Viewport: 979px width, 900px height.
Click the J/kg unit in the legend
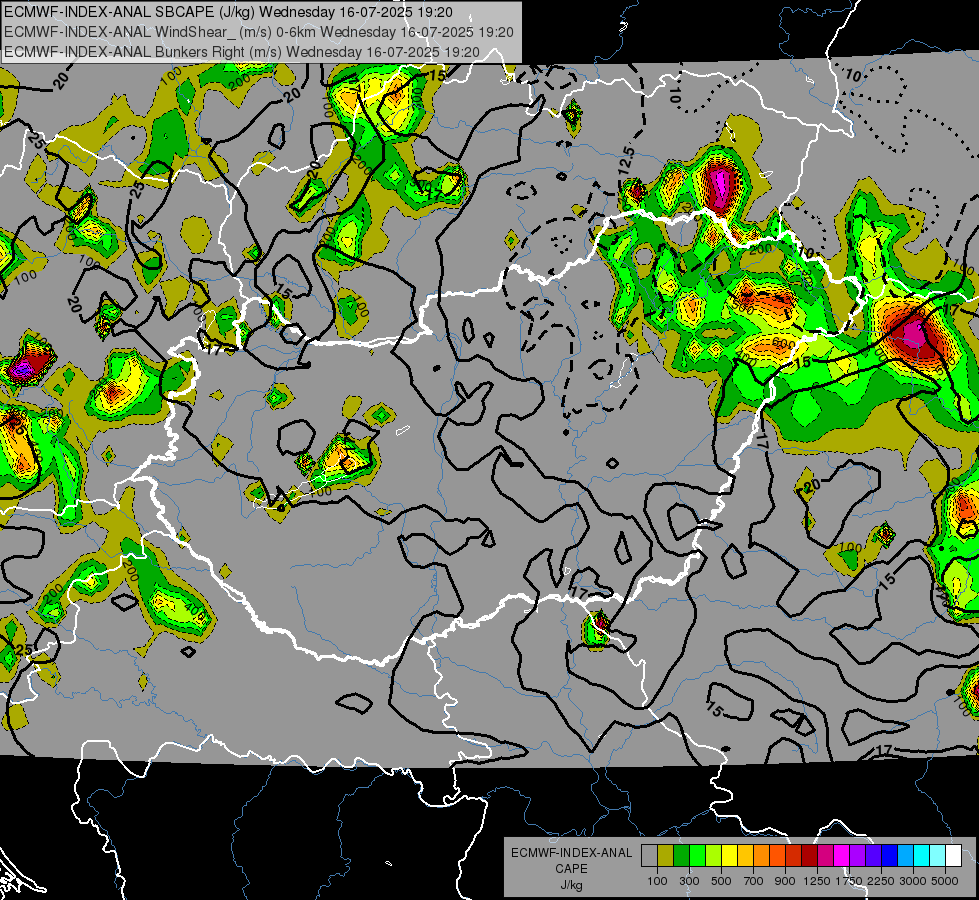coord(571,885)
